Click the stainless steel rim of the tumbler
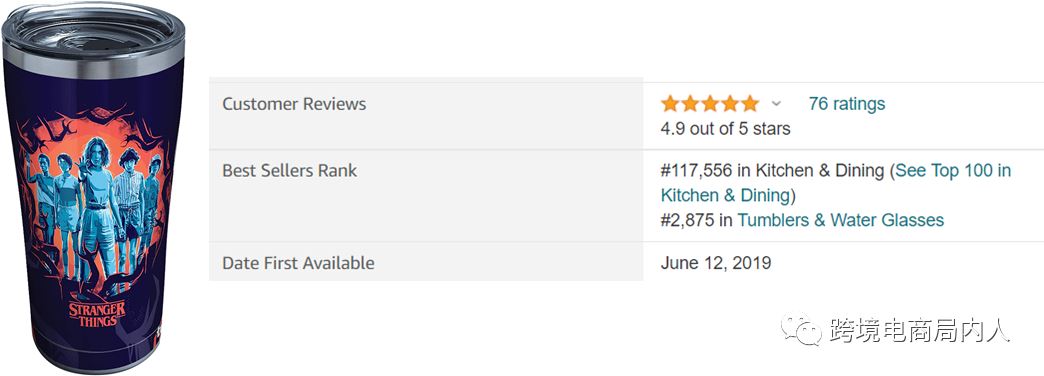Screen dimensions: 1044x376 pos(93,61)
